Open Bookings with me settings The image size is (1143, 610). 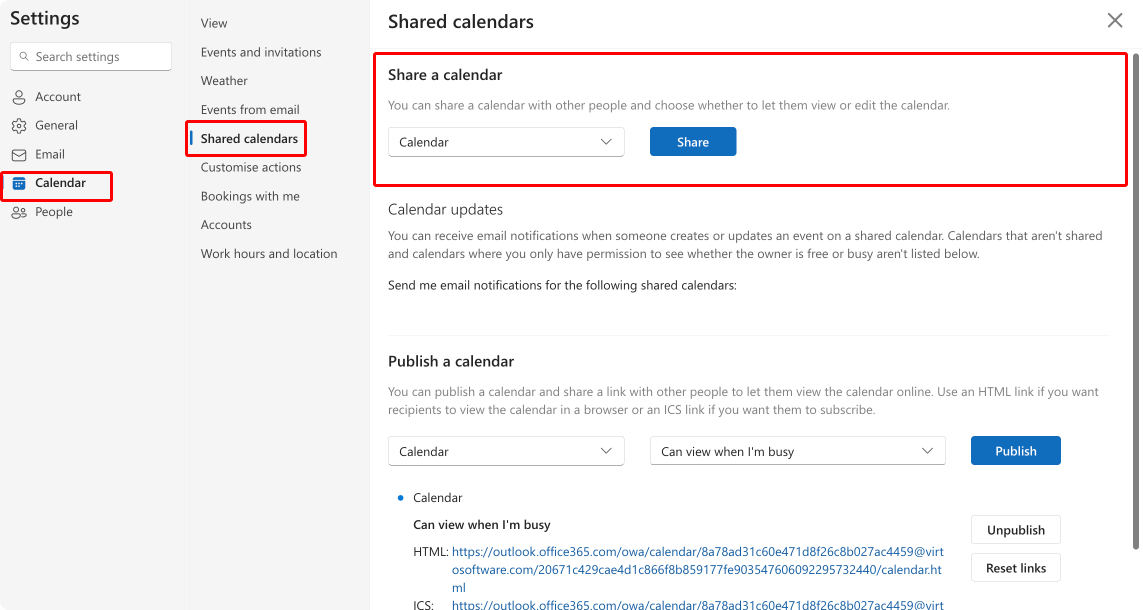click(250, 196)
